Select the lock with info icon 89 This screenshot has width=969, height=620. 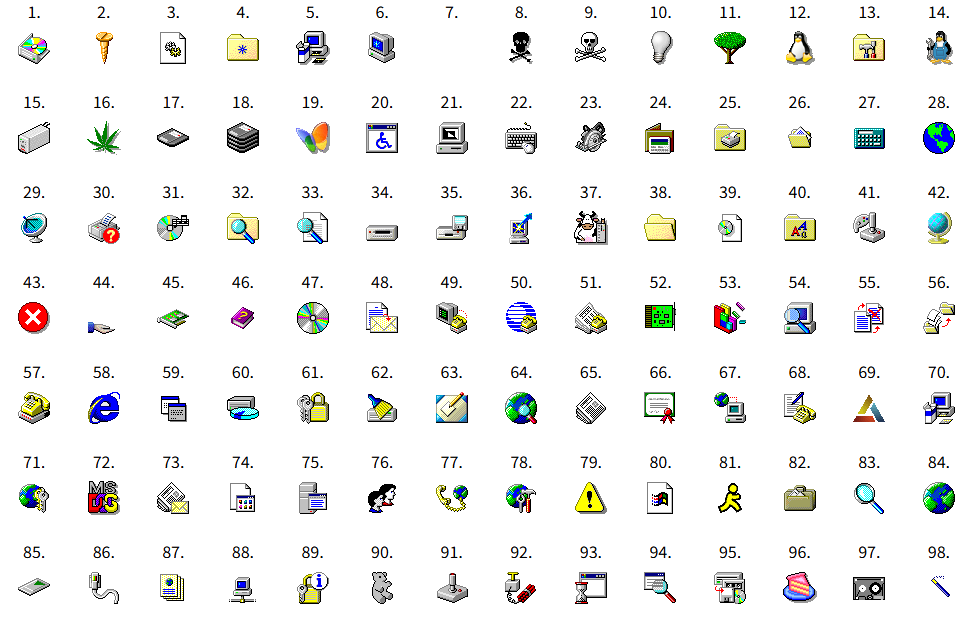click(x=313, y=587)
